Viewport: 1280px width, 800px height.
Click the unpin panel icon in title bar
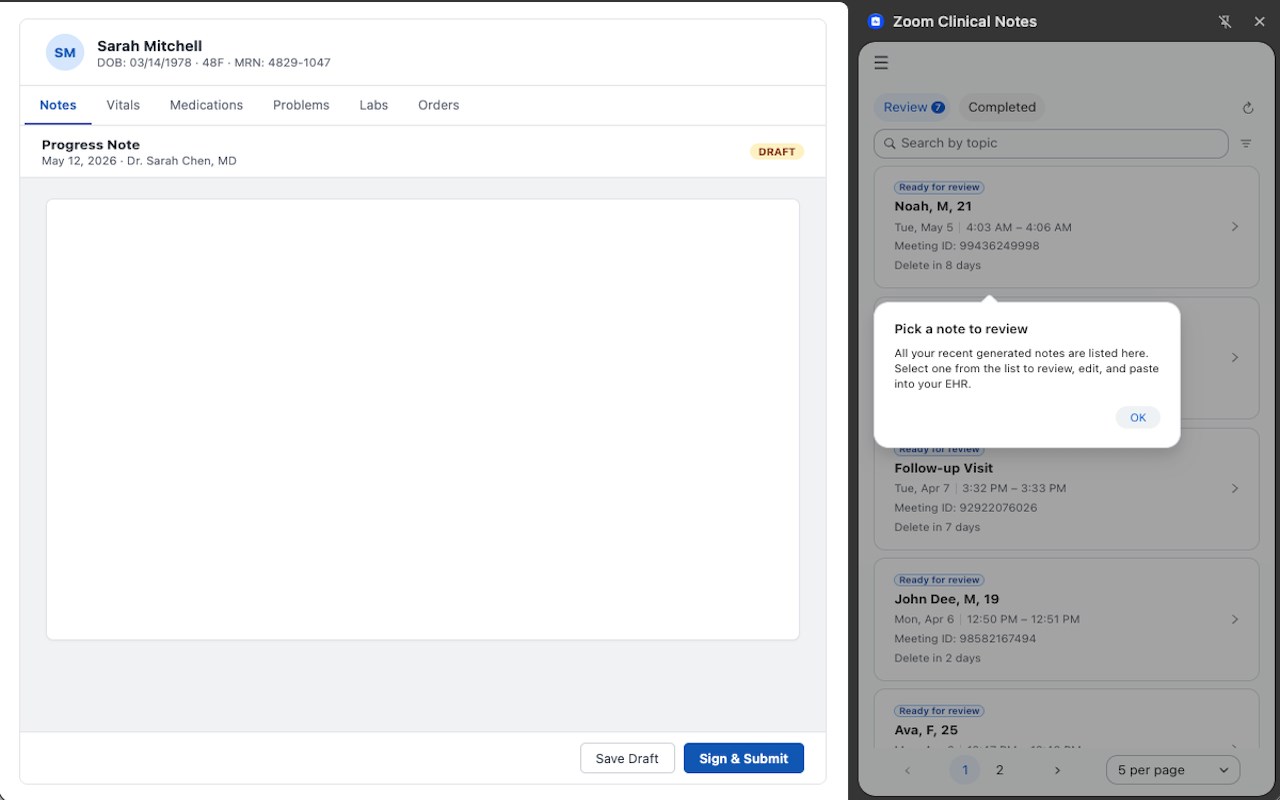[x=1225, y=21]
